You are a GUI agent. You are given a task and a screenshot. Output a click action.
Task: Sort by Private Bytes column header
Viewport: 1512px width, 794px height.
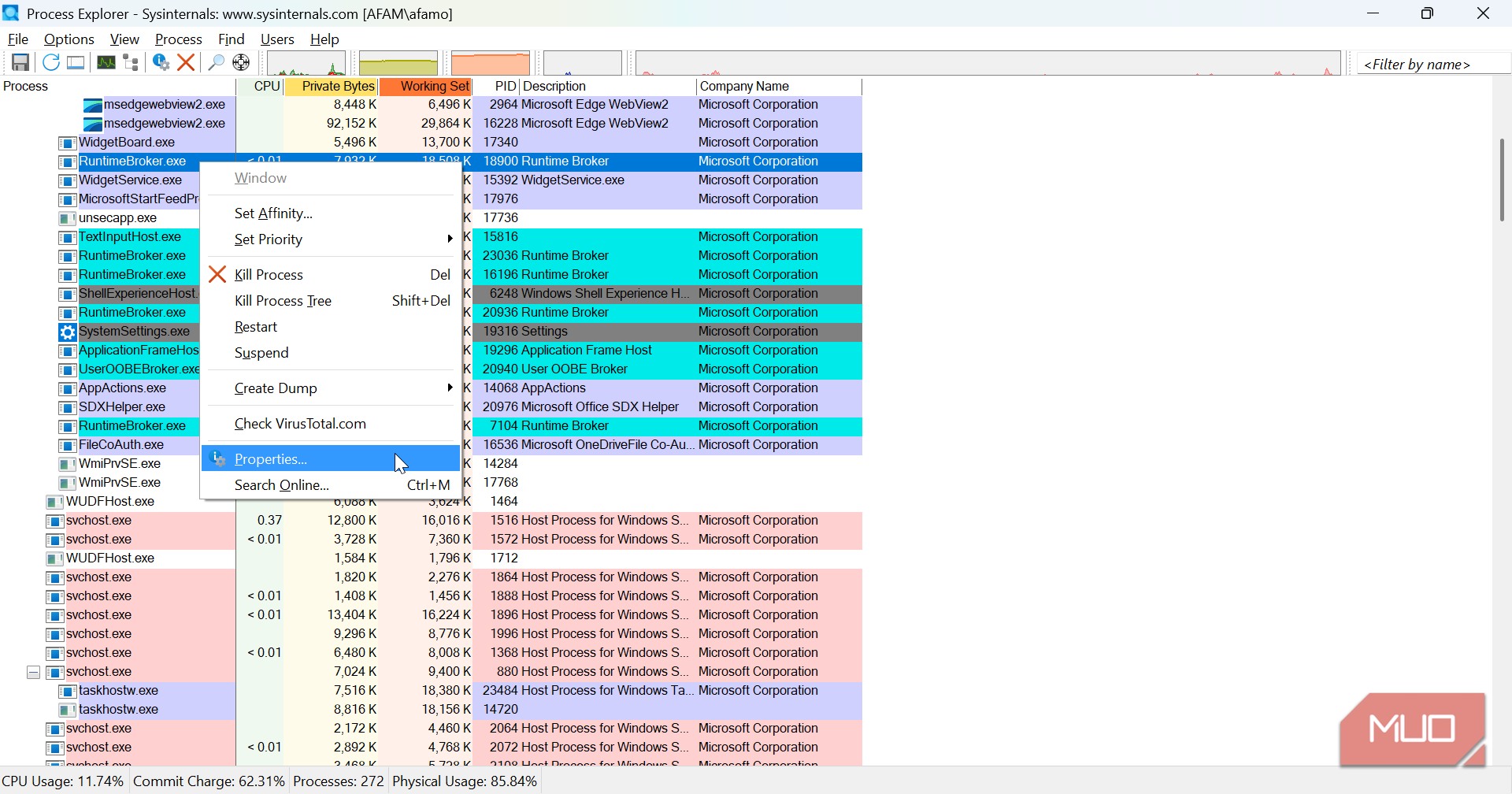coord(331,87)
